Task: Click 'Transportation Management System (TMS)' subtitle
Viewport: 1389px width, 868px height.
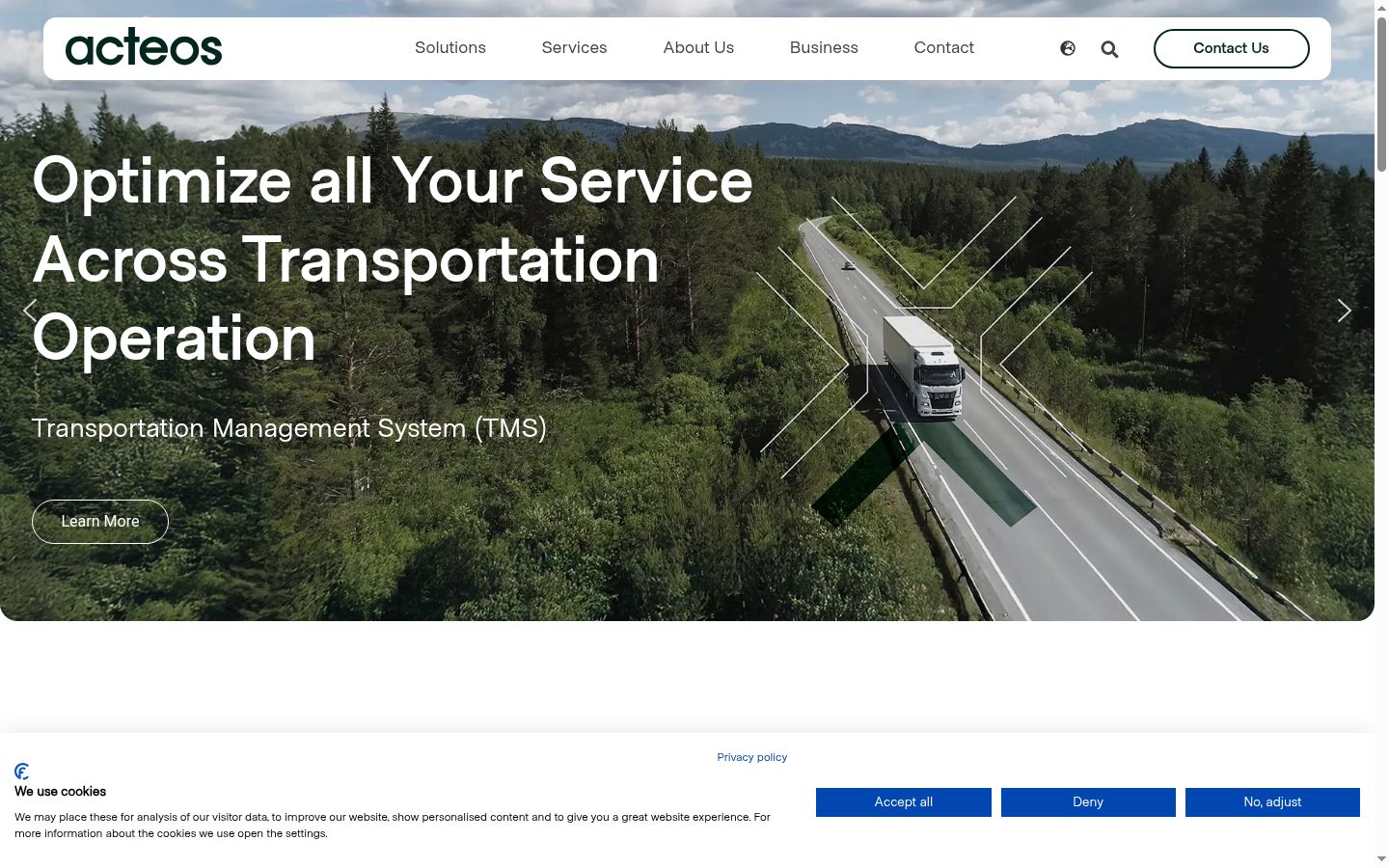Action: click(x=289, y=428)
